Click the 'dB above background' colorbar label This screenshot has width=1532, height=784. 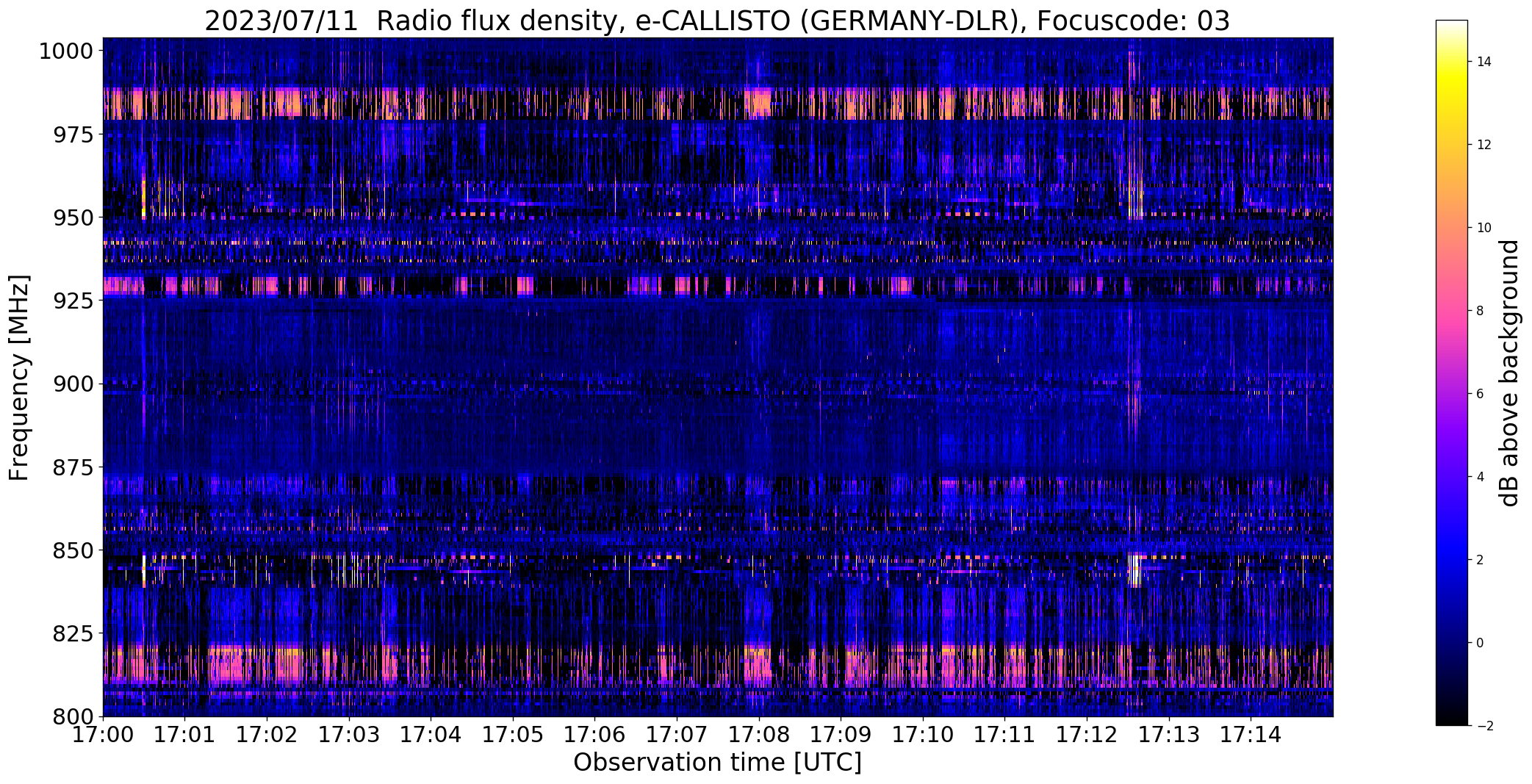pyautogui.click(x=1510, y=373)
